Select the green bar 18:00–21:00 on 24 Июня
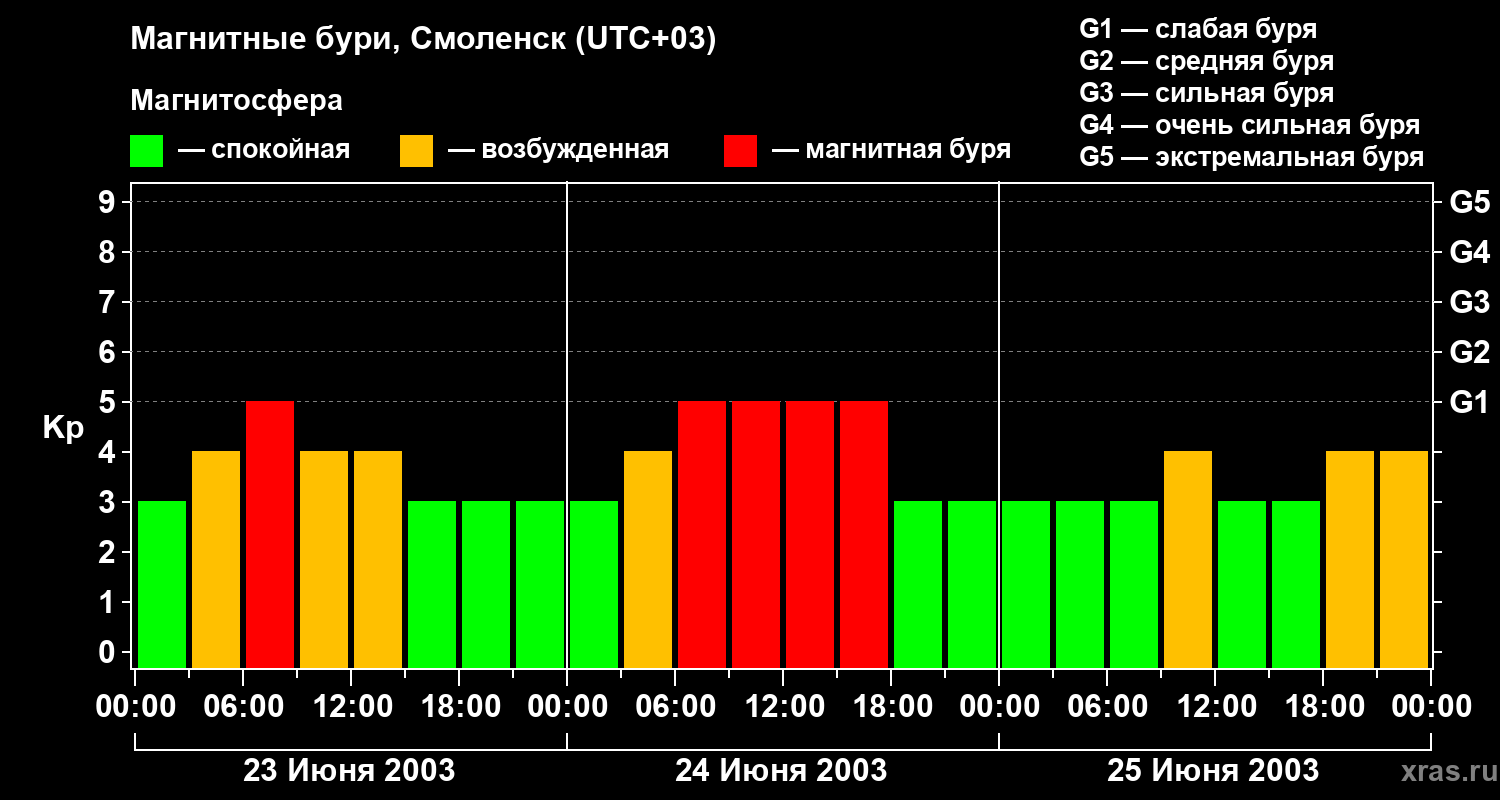This screenshot has width=1500, height=800. point(918,584)
